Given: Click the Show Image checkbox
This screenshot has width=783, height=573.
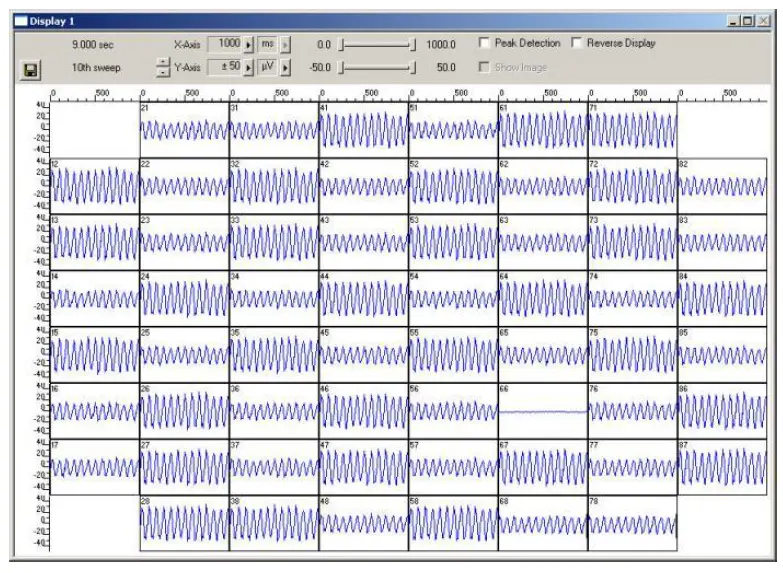Looking at the screenshot, I should pos(483,66).
